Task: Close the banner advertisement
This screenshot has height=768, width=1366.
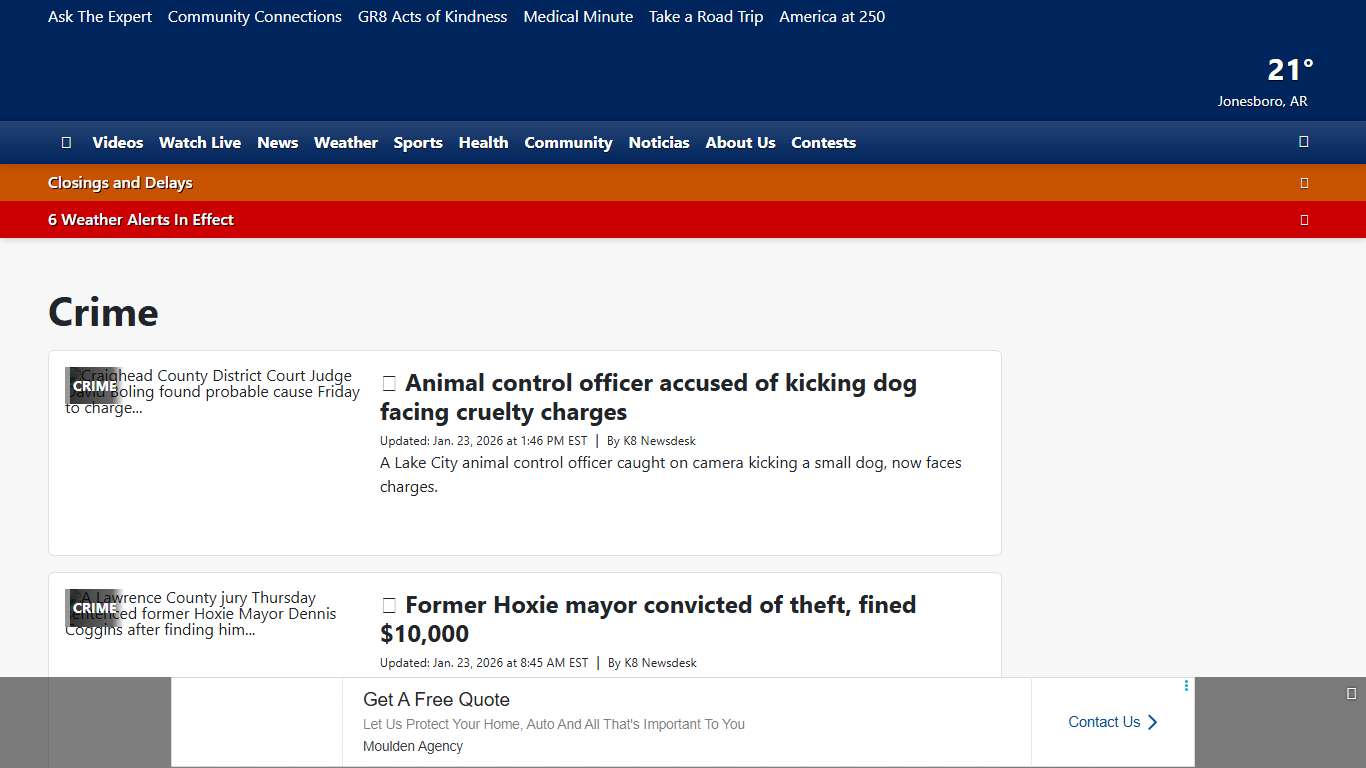Action: point(1352,691)
